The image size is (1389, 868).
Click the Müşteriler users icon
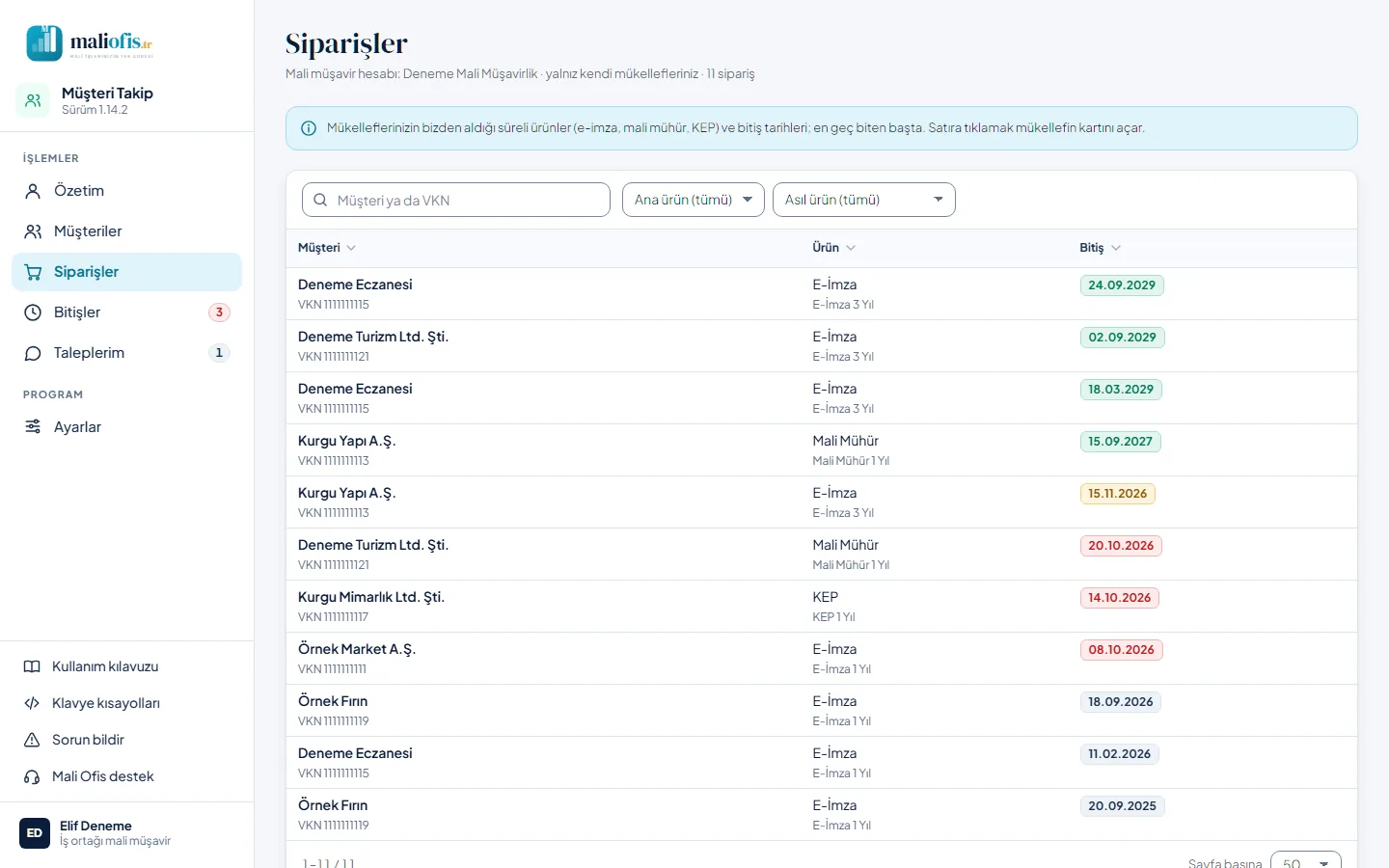coord(33,231)
